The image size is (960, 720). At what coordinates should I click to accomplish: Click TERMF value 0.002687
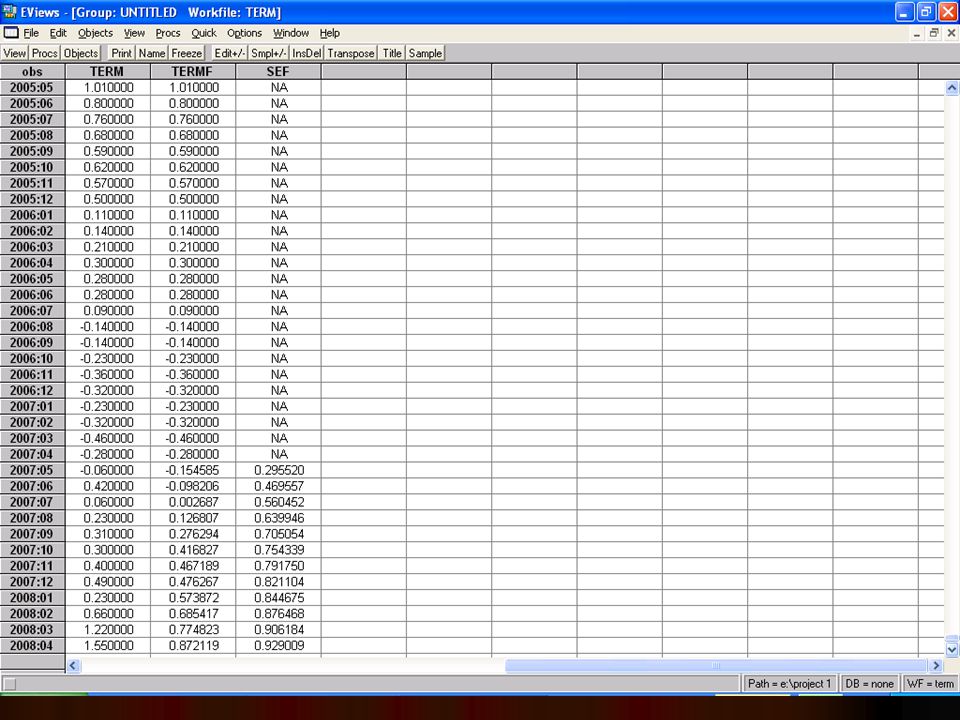click(x=193, y=502)
